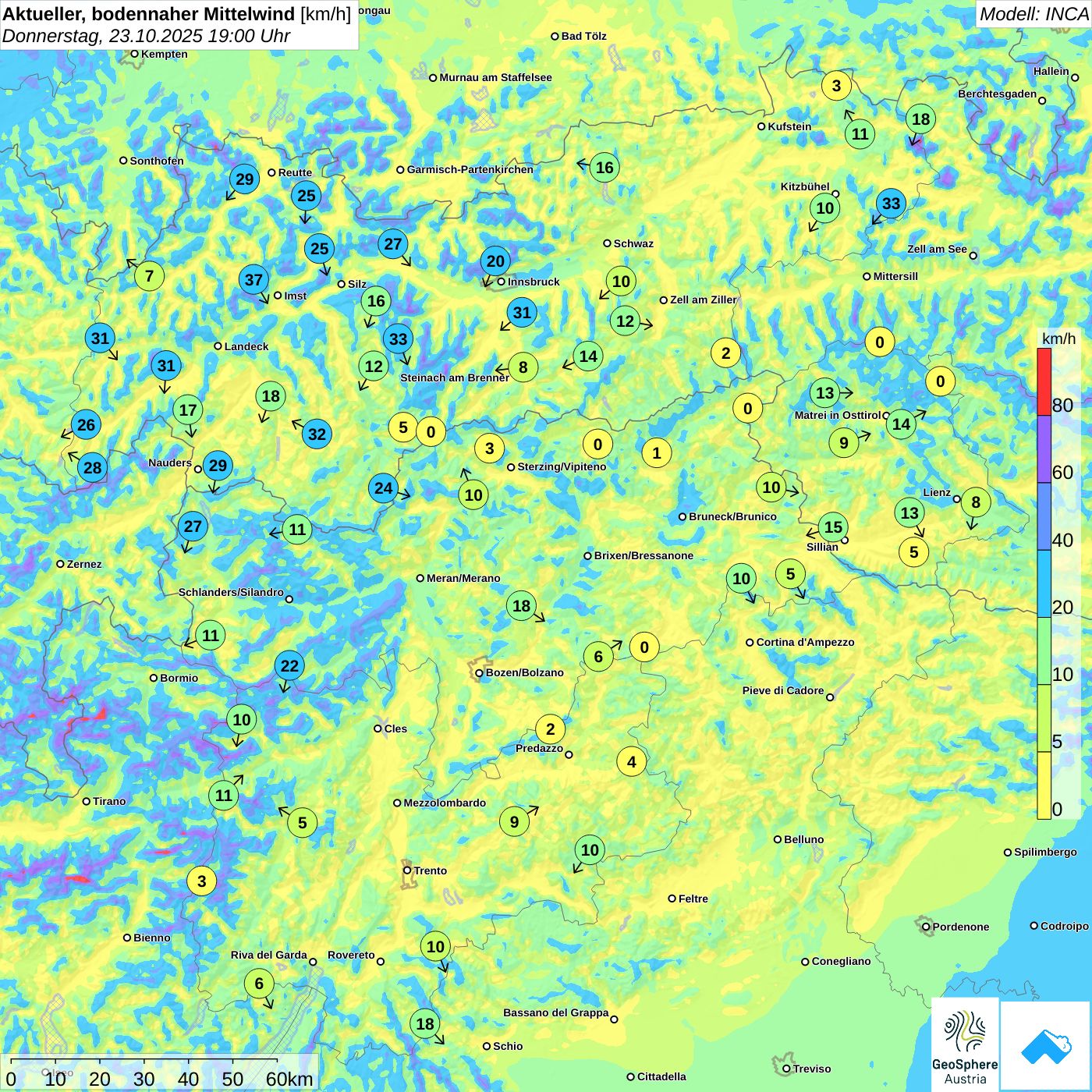This screenshot has height=1092, width=1092.
Task: Pick the yellow legend swatch for 0–5 km/h
Action: pyautogui.click(x=1044, y=785)
